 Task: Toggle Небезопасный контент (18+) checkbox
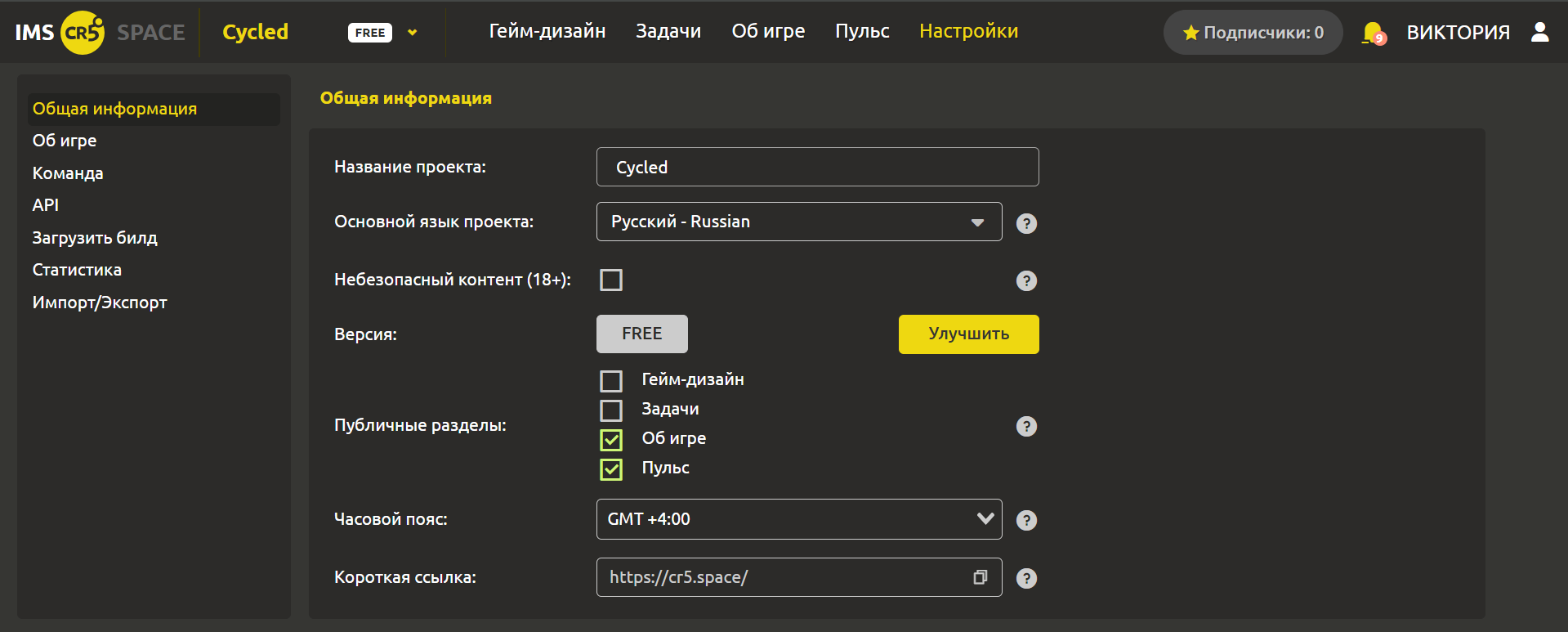611,280
